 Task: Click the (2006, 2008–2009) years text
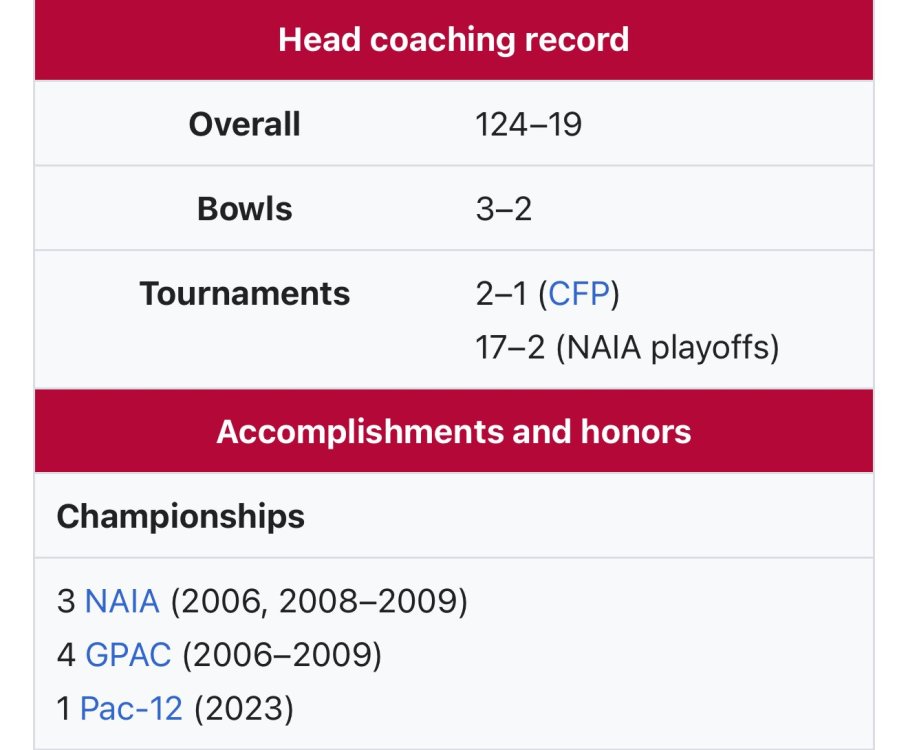pos(318,601)
